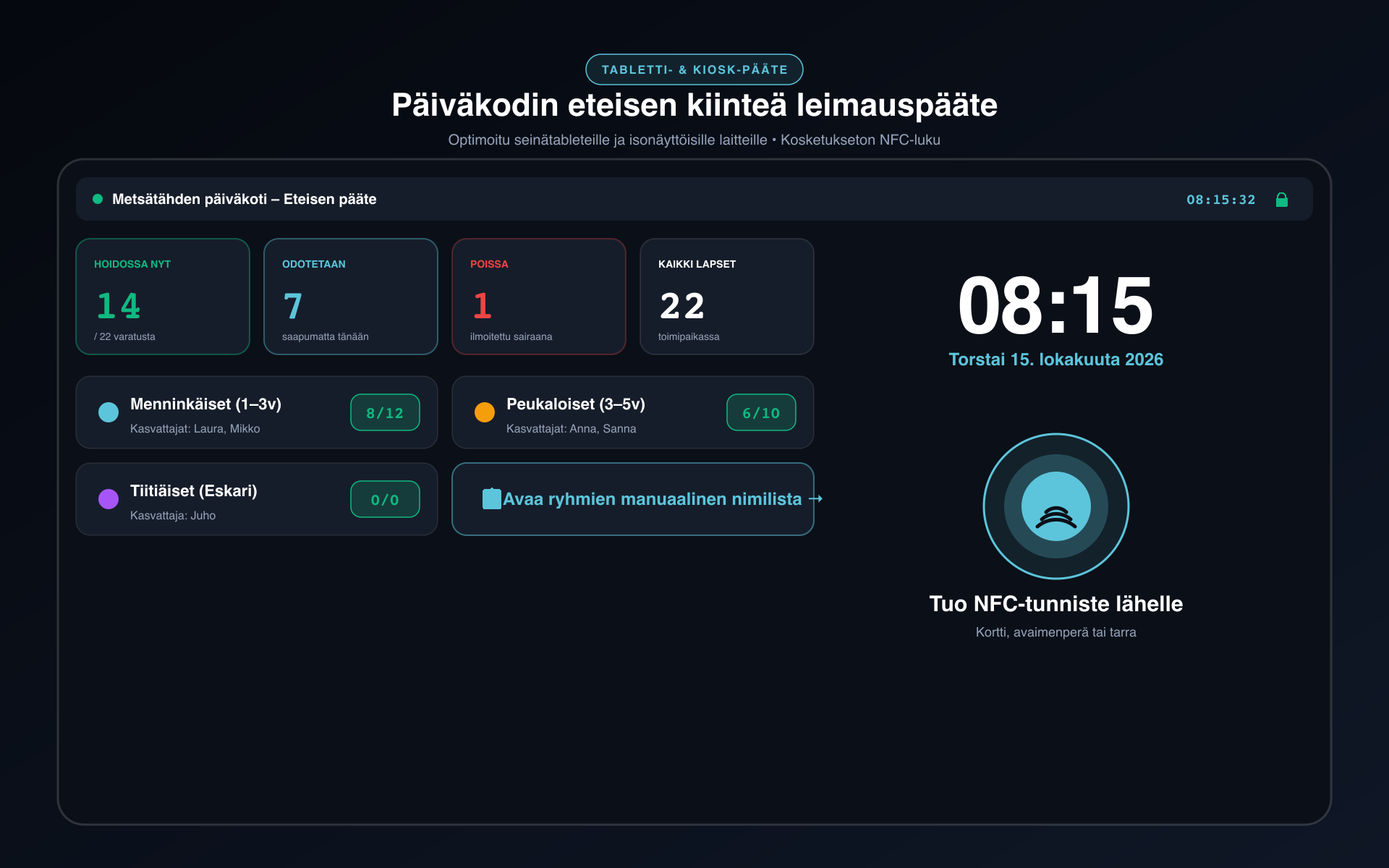1389x868 pixels.
Task: Click the subtitle mentioning Kosketukseton NFC-luku
Action: pos(694,140)
